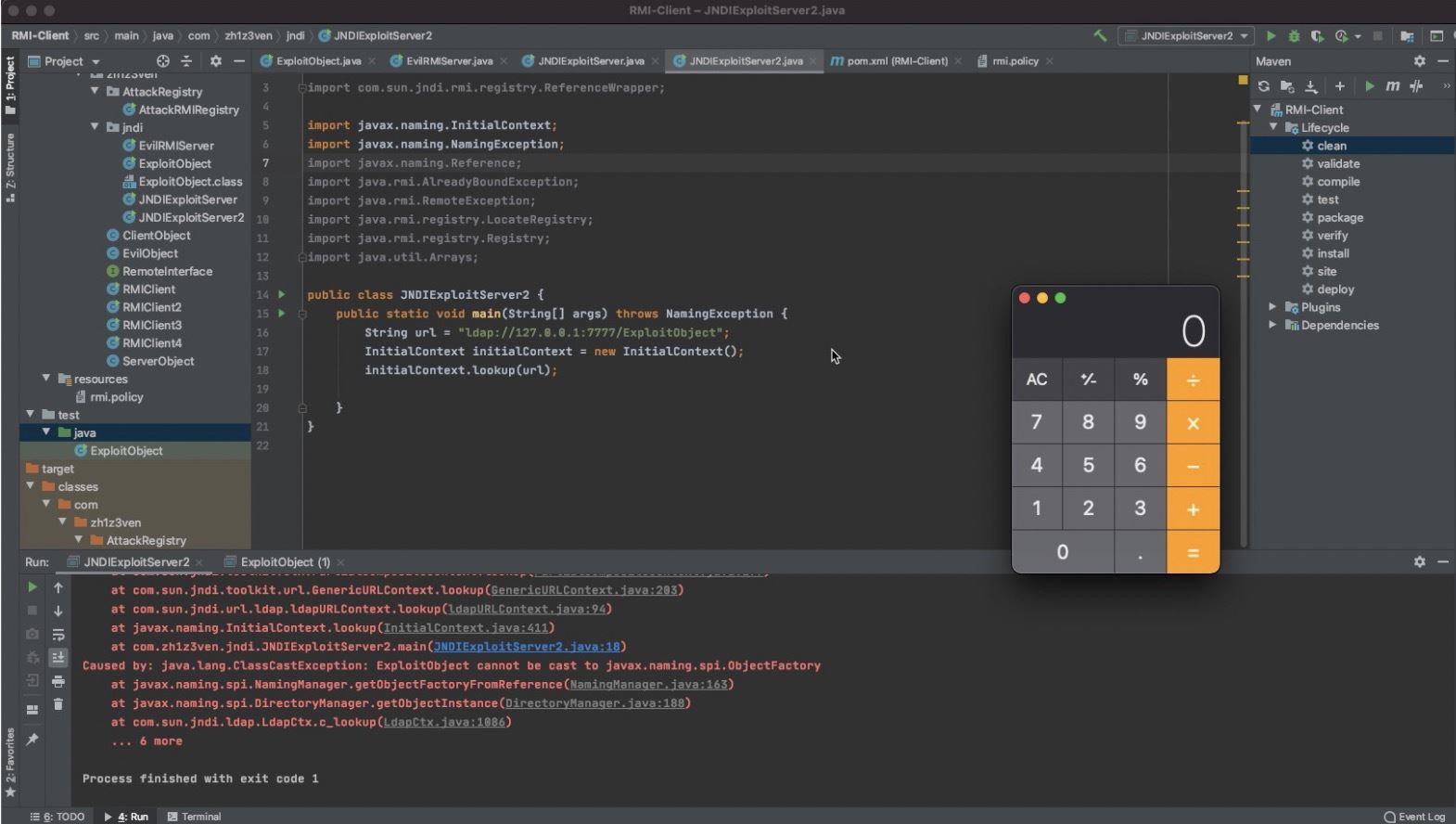
Task: Toggle the Structure side tool window
Action: pos(10,168)
